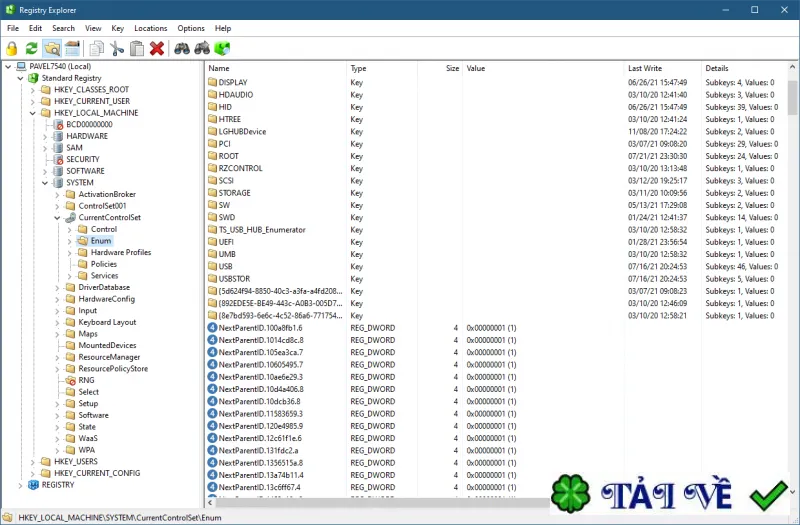Click the CurrentControlSet link icon
Image resolution: width=800 pixels, height=525 pixels.
[x=71, y=217]
